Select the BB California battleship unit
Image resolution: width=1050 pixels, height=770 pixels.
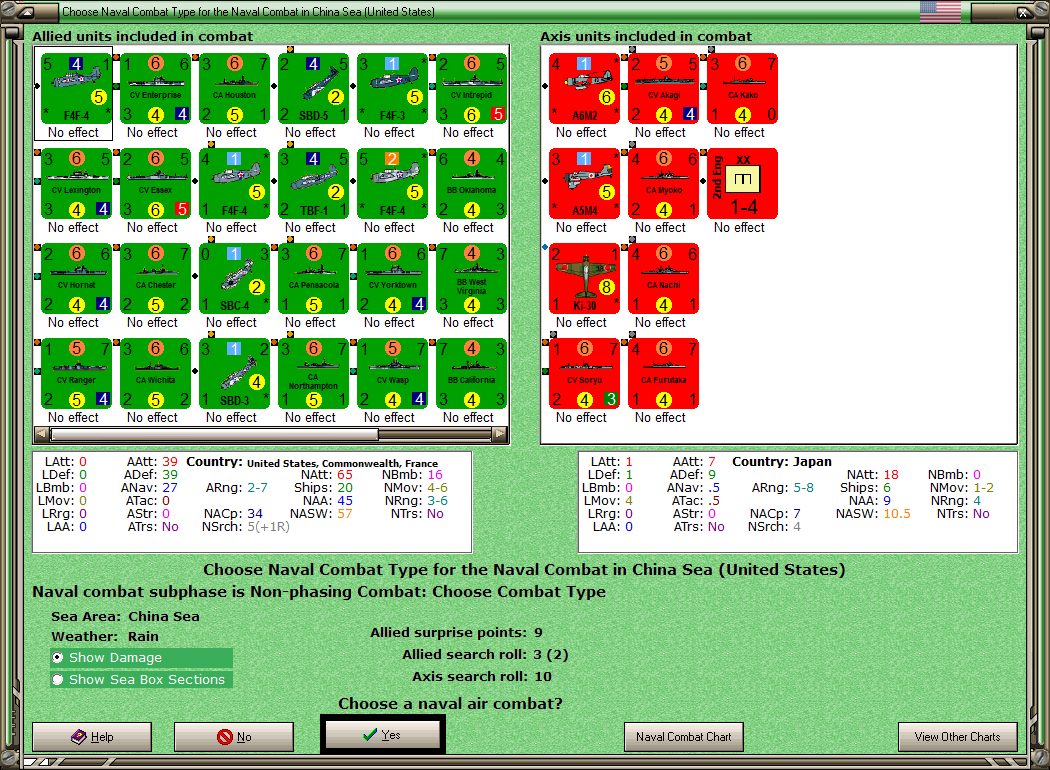(471, 374)
